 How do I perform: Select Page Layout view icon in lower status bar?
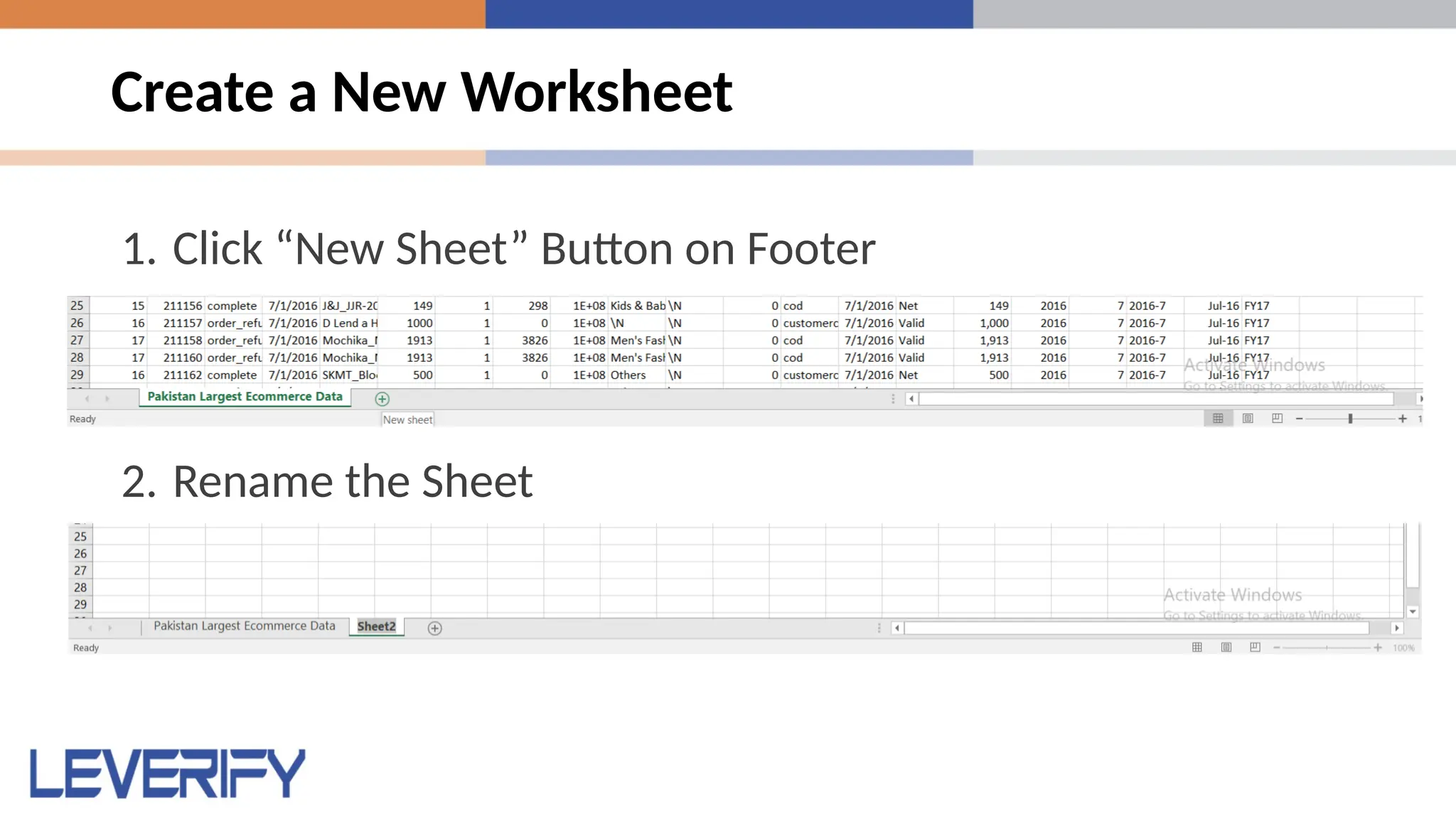pyautogui.click(x=1226, y=648)
